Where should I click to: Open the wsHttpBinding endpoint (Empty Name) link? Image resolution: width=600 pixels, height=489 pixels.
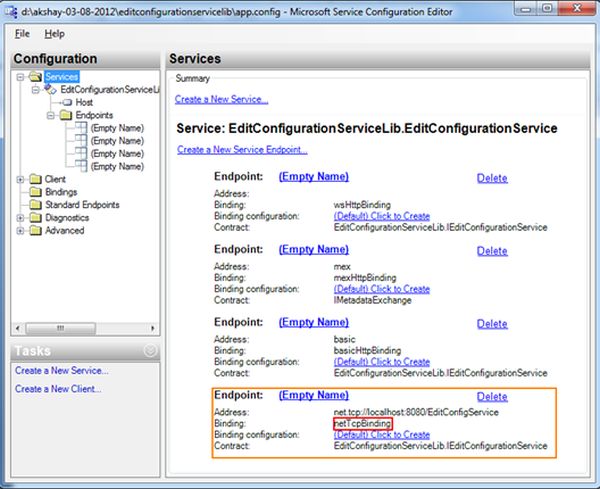coord(314,177)
